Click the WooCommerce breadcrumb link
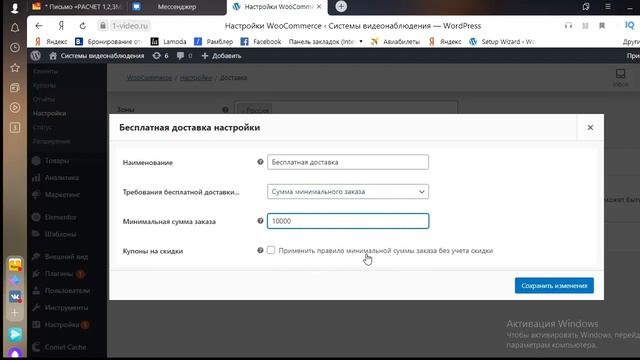The width and height of the screenshot is (640, 360). tap(149, 78)
